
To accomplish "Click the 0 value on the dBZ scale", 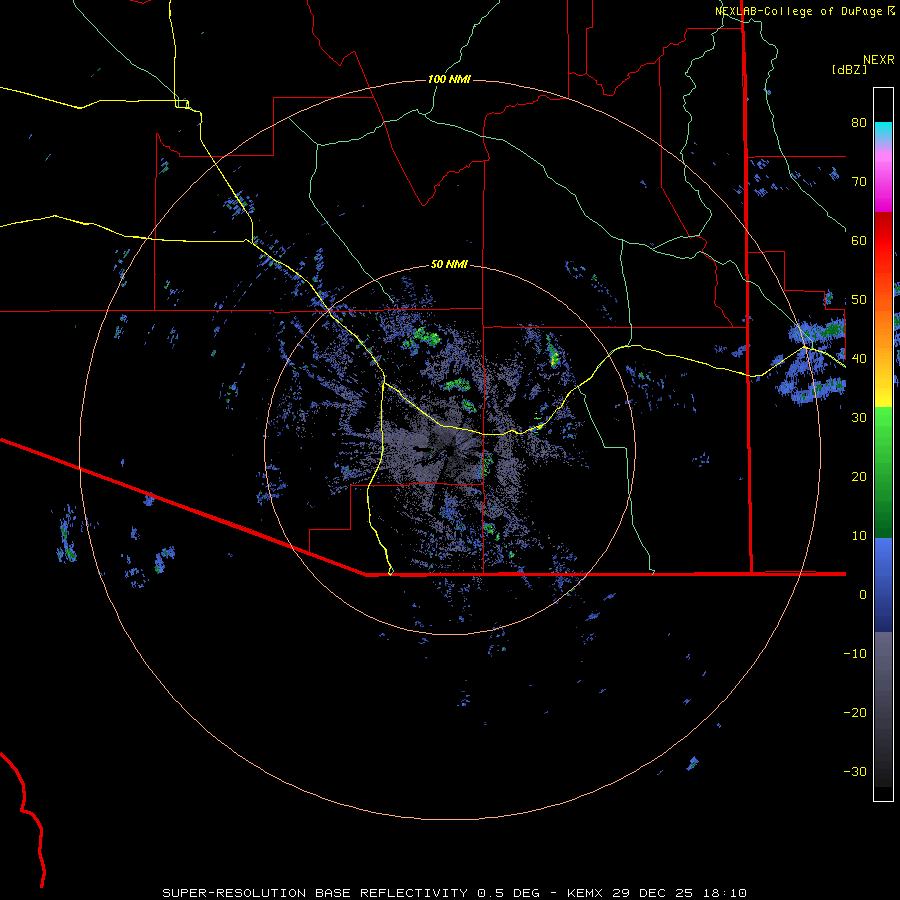I will [863, 595].
